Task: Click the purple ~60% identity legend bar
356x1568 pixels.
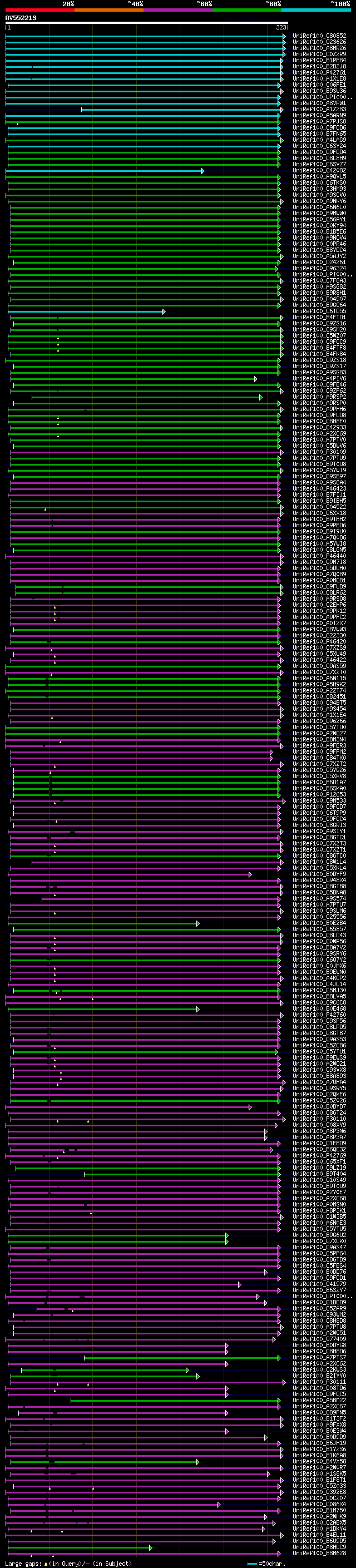Action: pos(177,10)
